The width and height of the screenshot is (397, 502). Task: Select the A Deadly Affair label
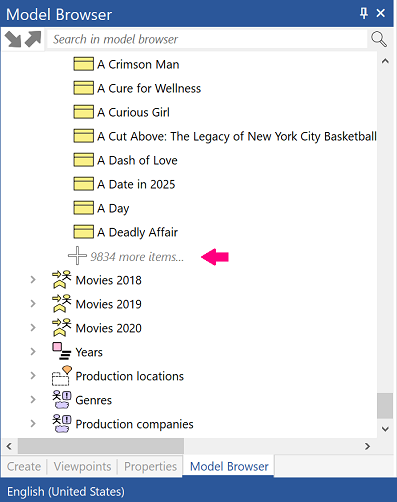click(x=138, y=232)
